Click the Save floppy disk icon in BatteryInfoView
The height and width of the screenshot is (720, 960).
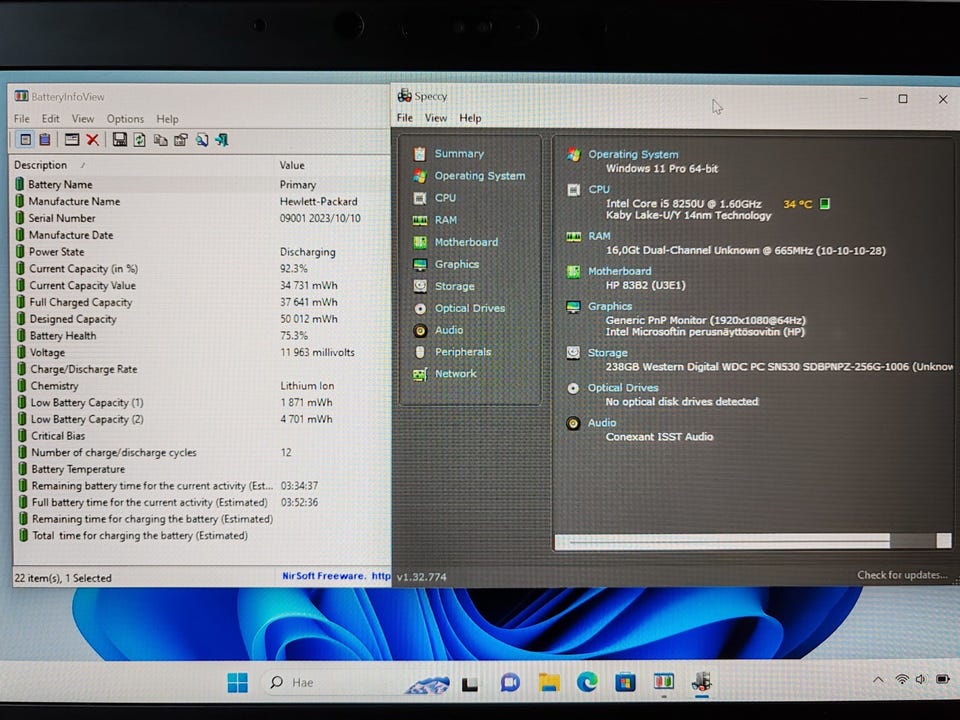tap(120, 140)
